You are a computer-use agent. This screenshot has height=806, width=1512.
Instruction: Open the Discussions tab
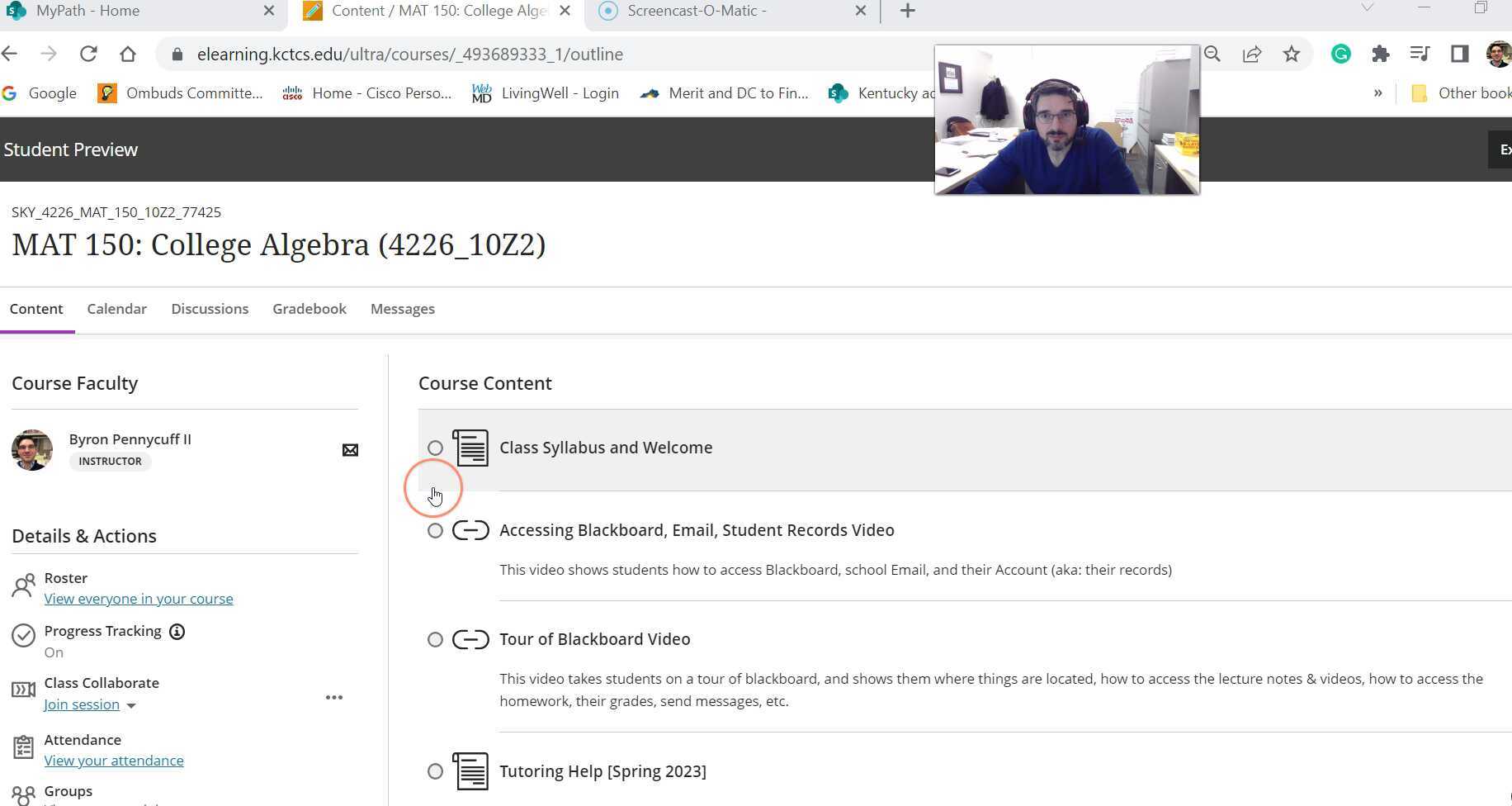point(210,308)
